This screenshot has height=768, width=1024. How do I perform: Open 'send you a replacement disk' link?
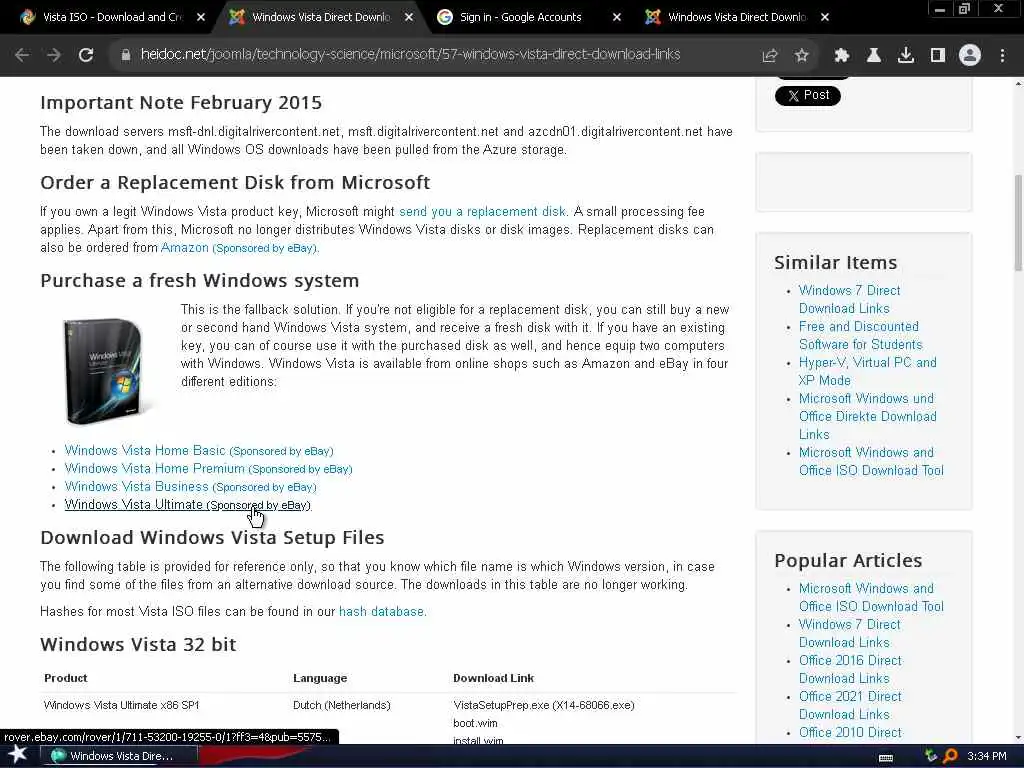tap(482, 212)
